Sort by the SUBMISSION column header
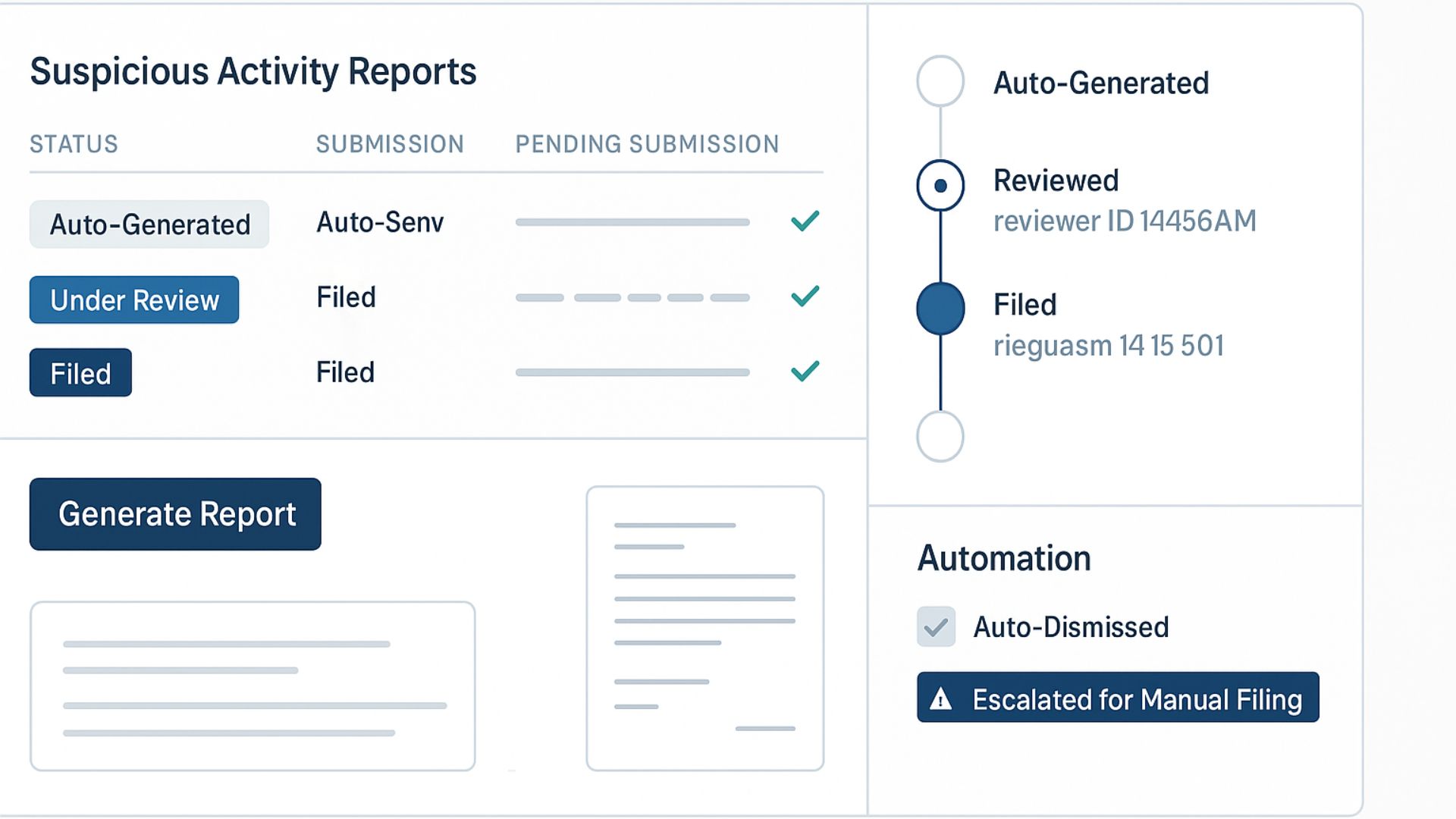The width and height of the screenshot is (1456, 819). point(390,144)
